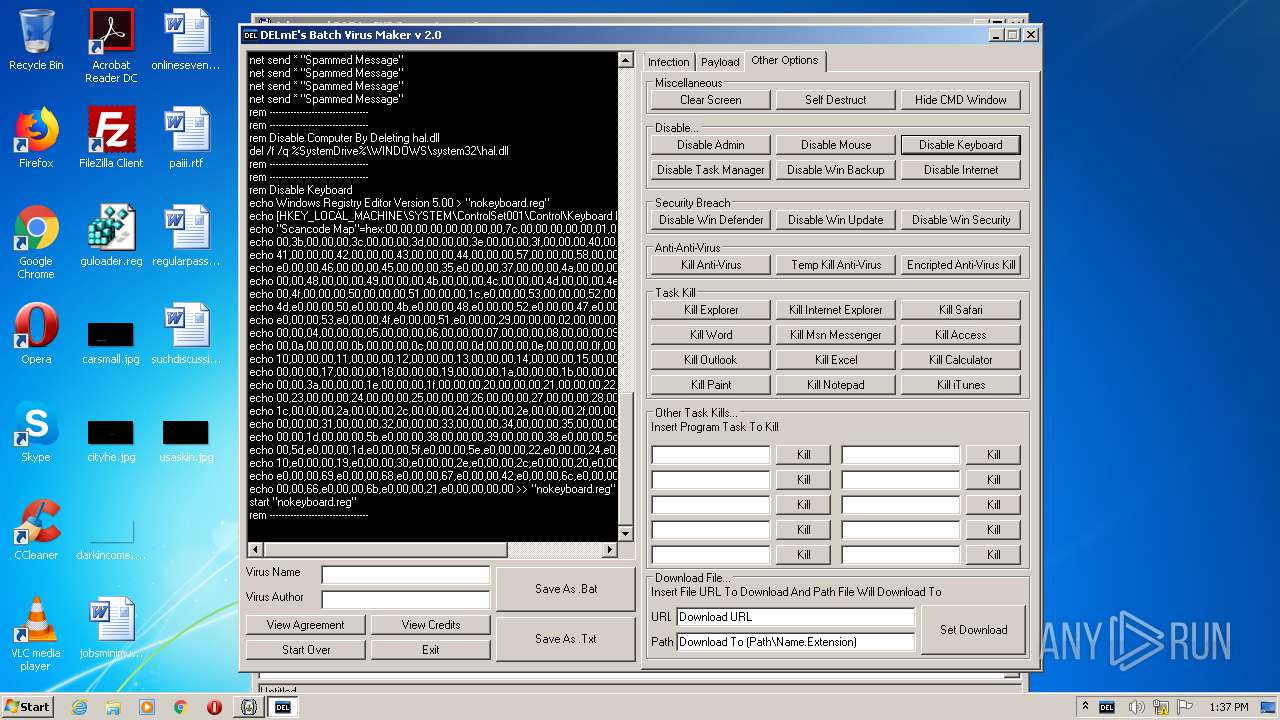Select the cityhe.jpg image file

coord(111,440)
